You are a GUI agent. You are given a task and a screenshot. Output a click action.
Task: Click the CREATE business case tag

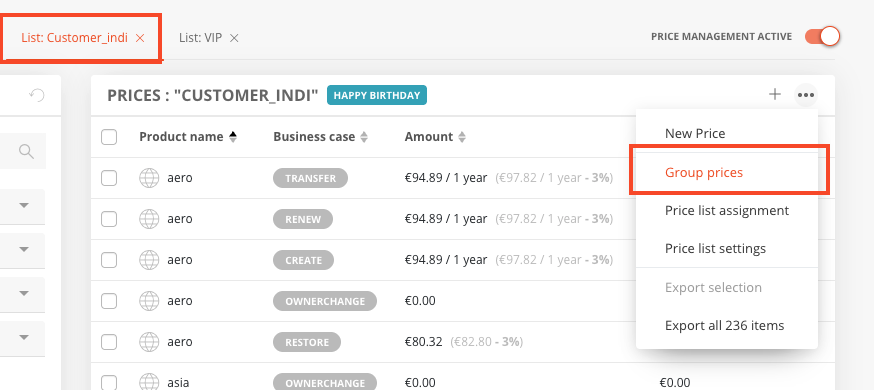[303, 260]
